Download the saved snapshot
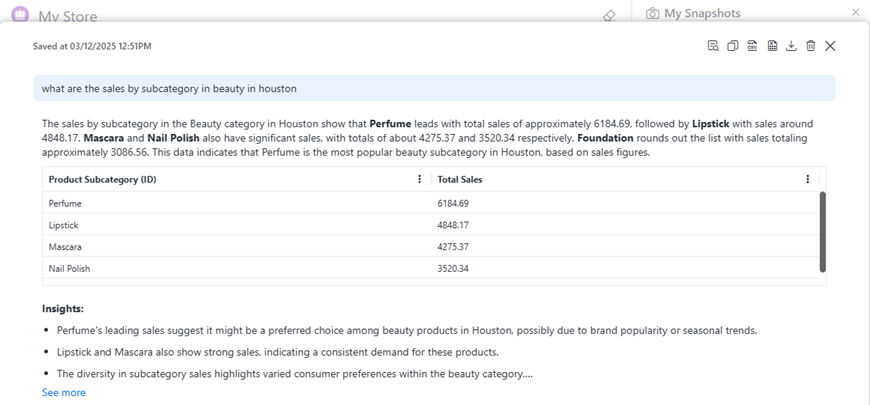Screen dimensions: 870x405 click(791, 46)
